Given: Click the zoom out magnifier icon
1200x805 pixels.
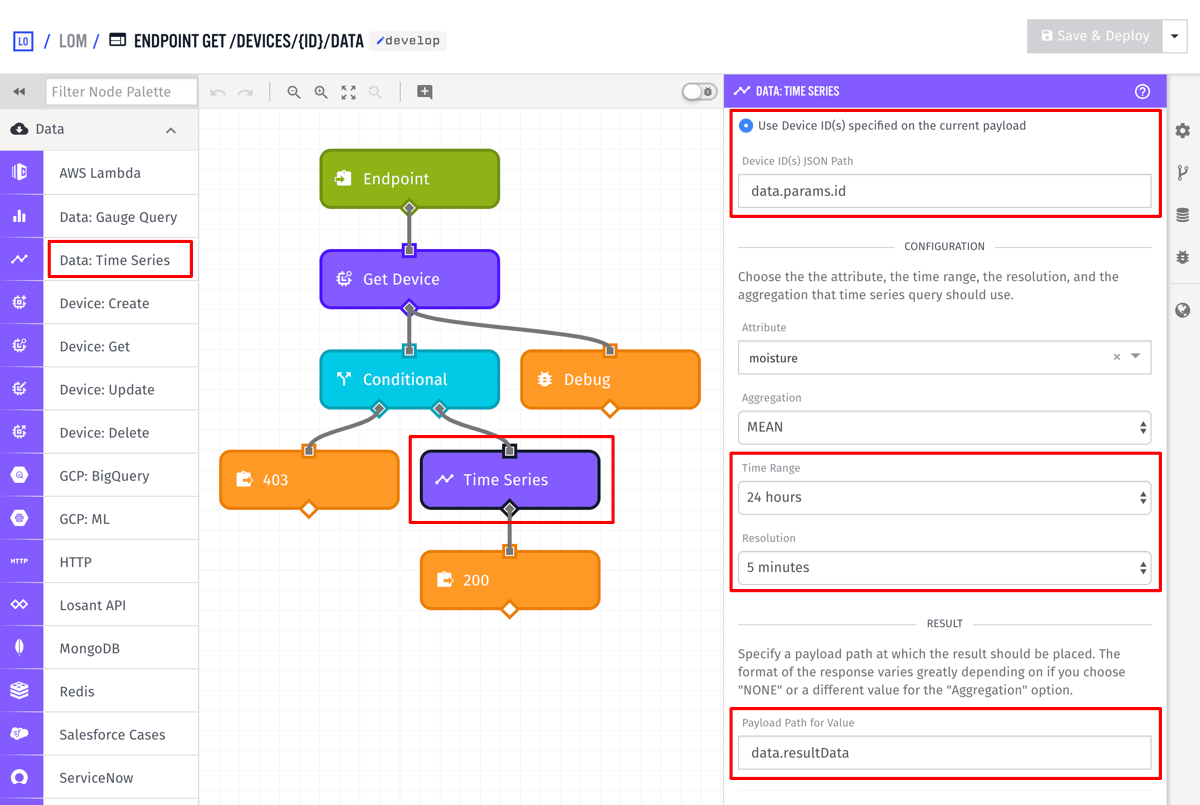Looking at the screenshot, I should [294, 92].
